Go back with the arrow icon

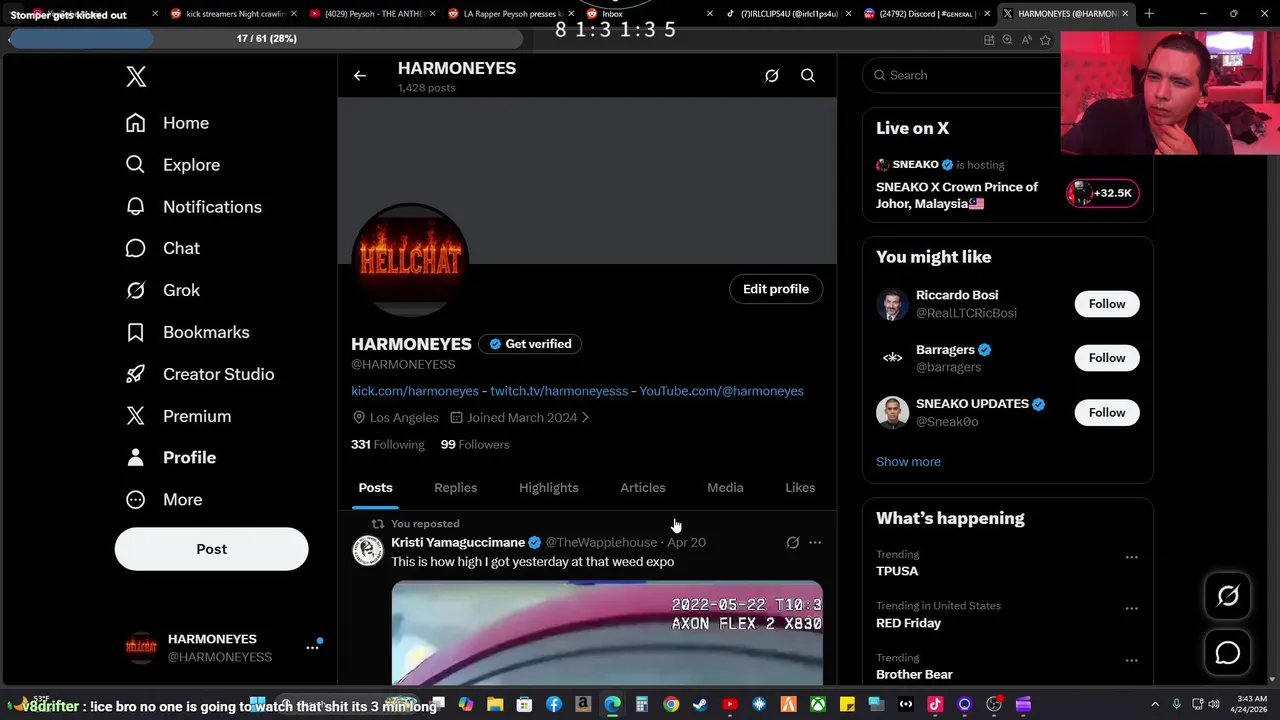pyautogui.click(x=360, y=76)
